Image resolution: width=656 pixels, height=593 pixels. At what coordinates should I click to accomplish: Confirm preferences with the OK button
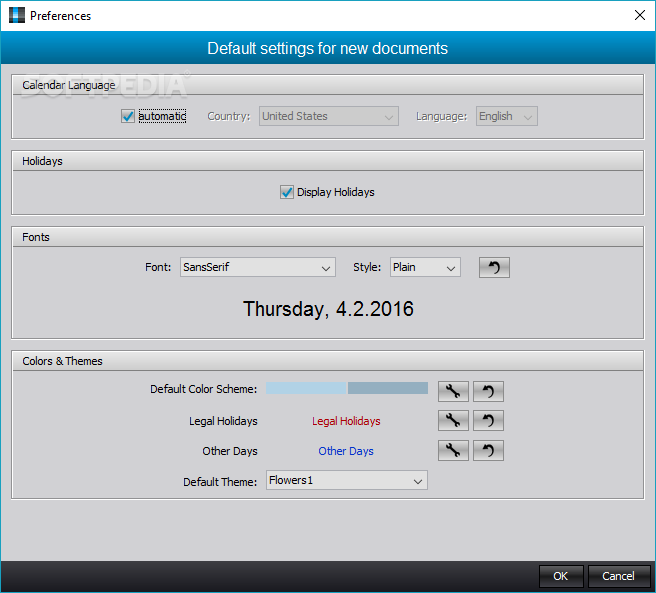(561, 576)
